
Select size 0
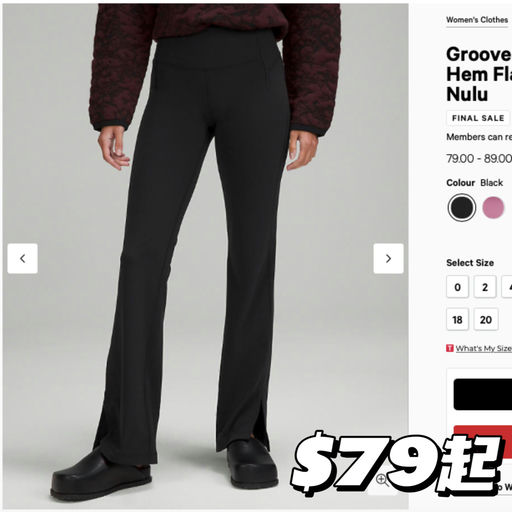[x=457, y=287]
